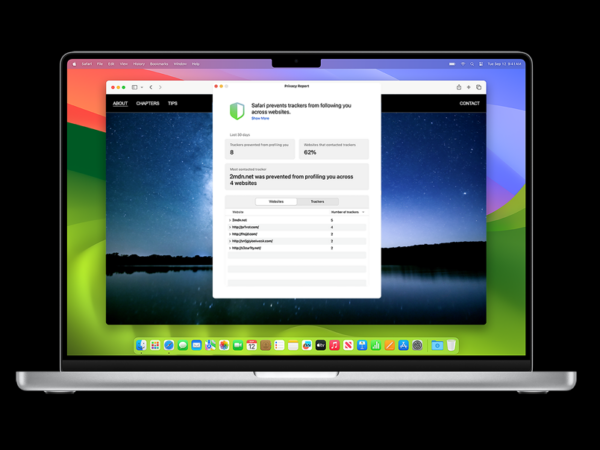Open the CHAPTERS navigation link

pyautogui.click(x=147, y=103)
